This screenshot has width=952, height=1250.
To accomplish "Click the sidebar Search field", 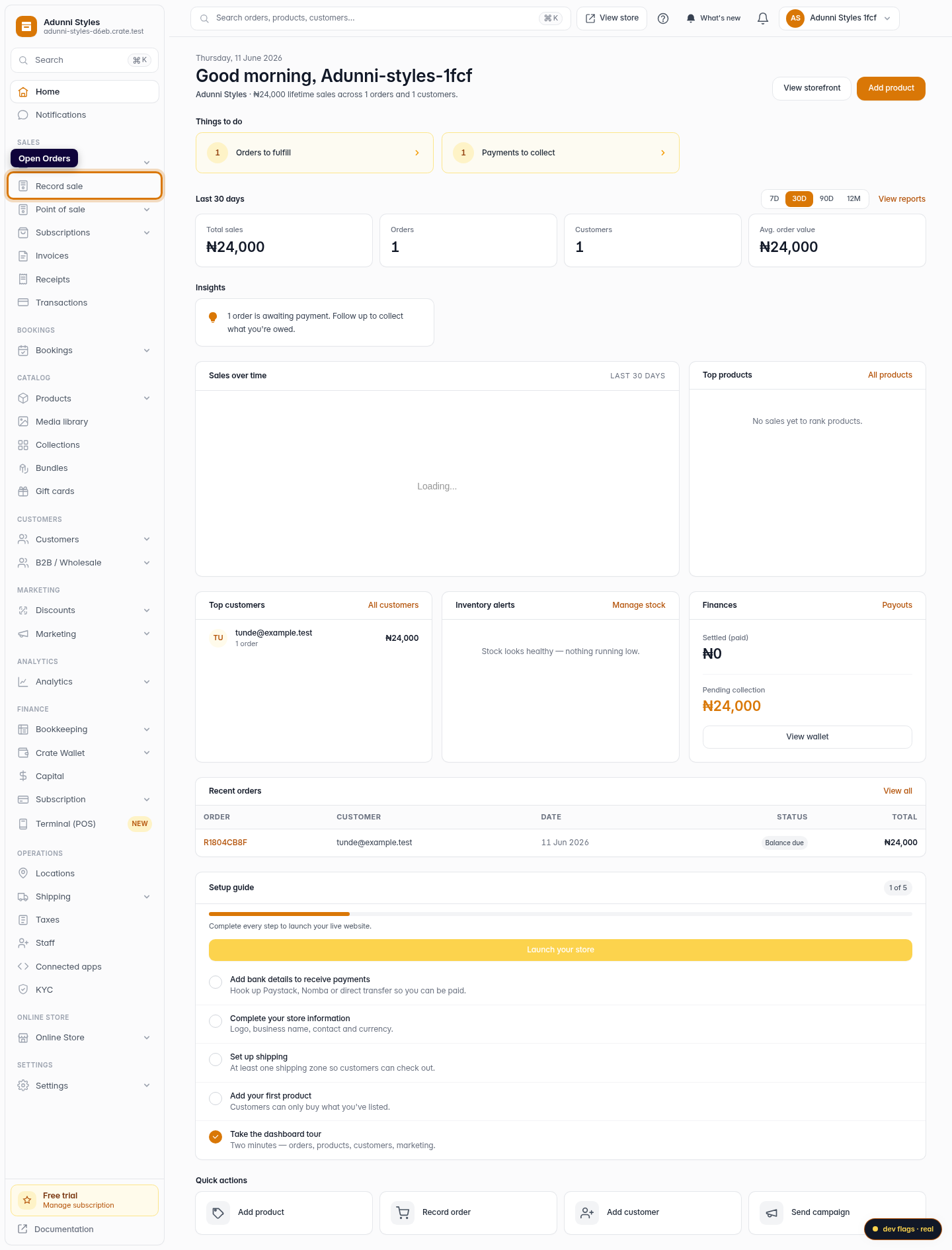I will pos(85,60).
